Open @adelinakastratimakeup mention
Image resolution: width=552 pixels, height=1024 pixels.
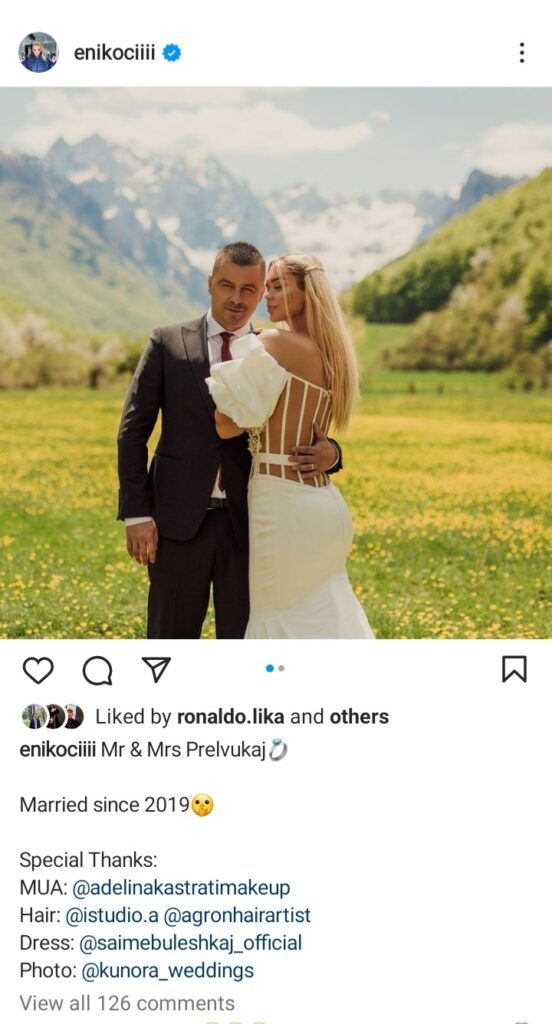(x=181, y=888)
